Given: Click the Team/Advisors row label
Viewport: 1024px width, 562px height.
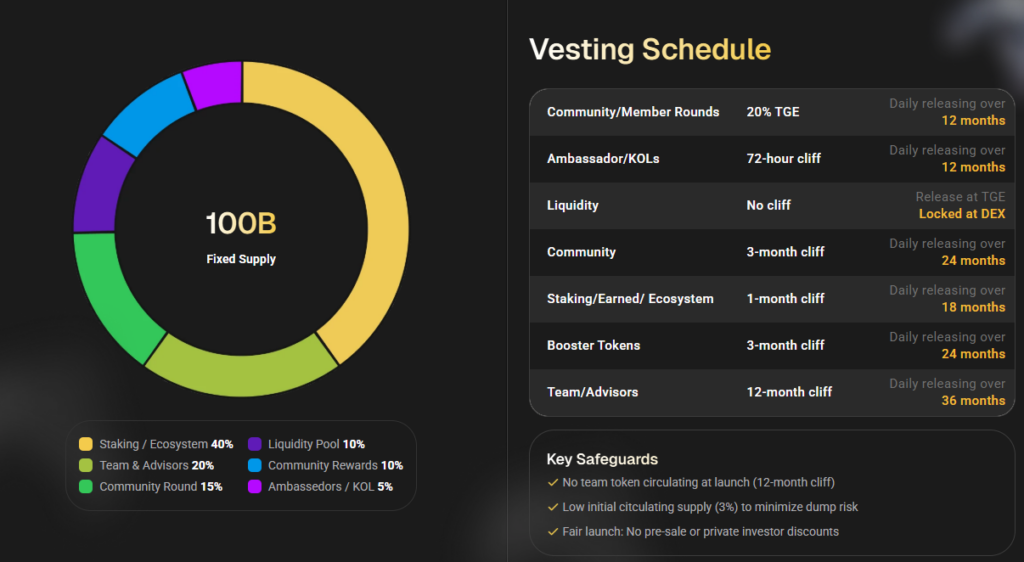Looking at the screenshot, I should coord(592,392).
